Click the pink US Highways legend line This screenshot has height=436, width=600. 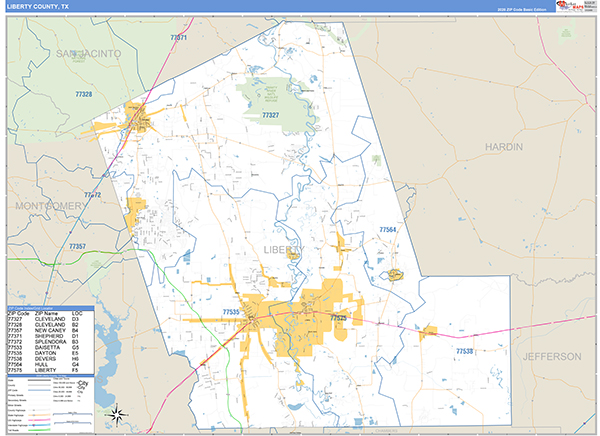[39, 420]
